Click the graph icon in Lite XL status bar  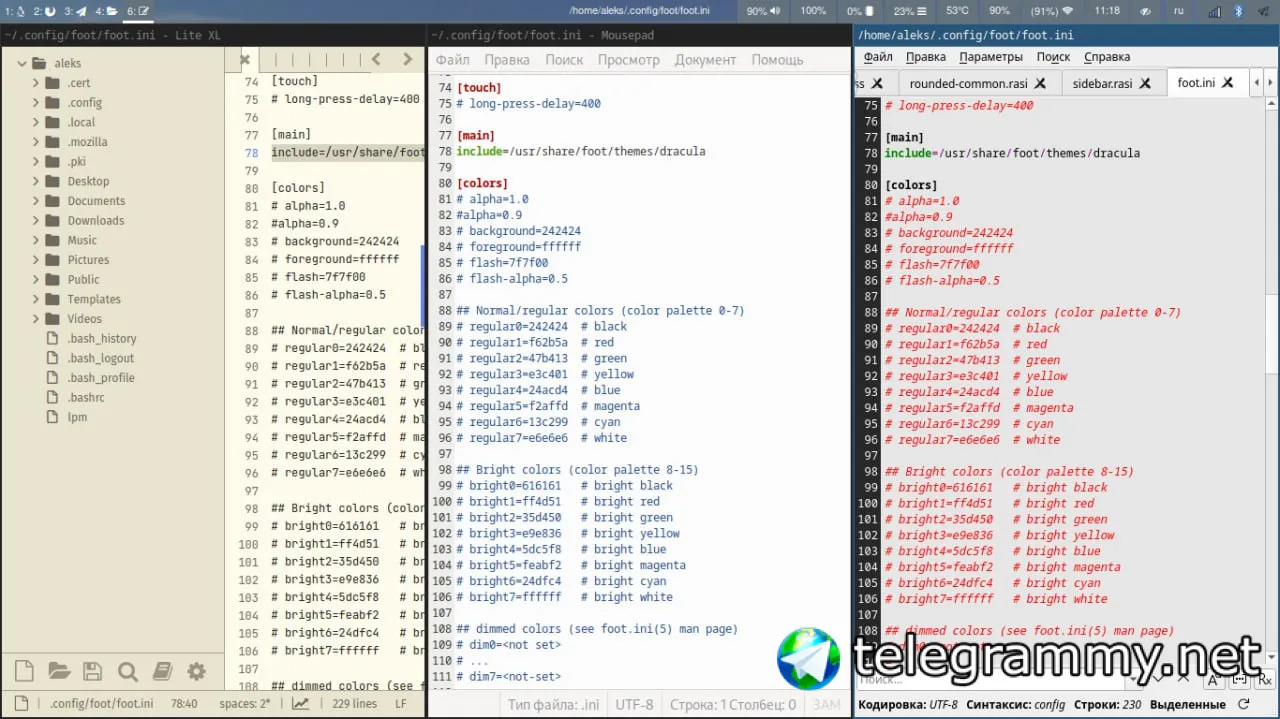pos(300,703)
